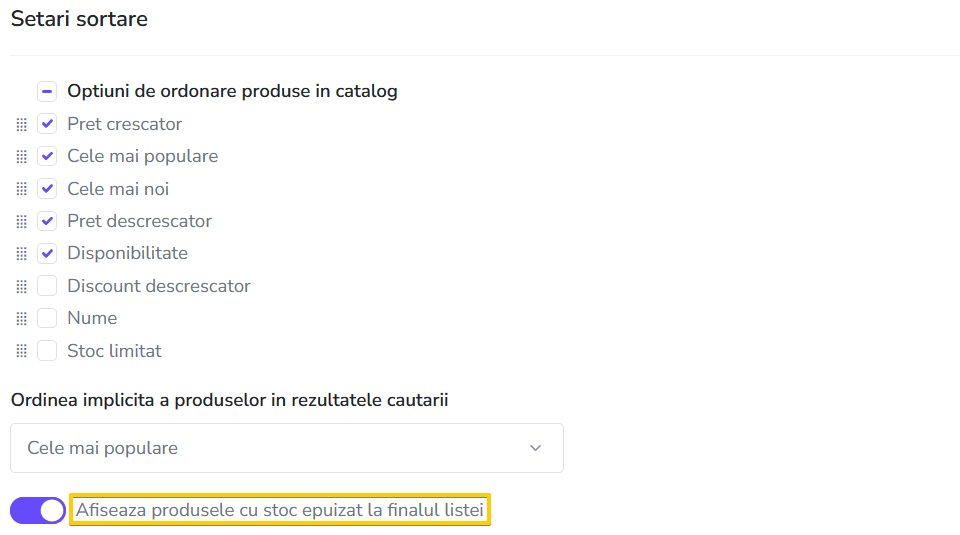Disable the out-of-stock products toggle switch

point(38,510)
